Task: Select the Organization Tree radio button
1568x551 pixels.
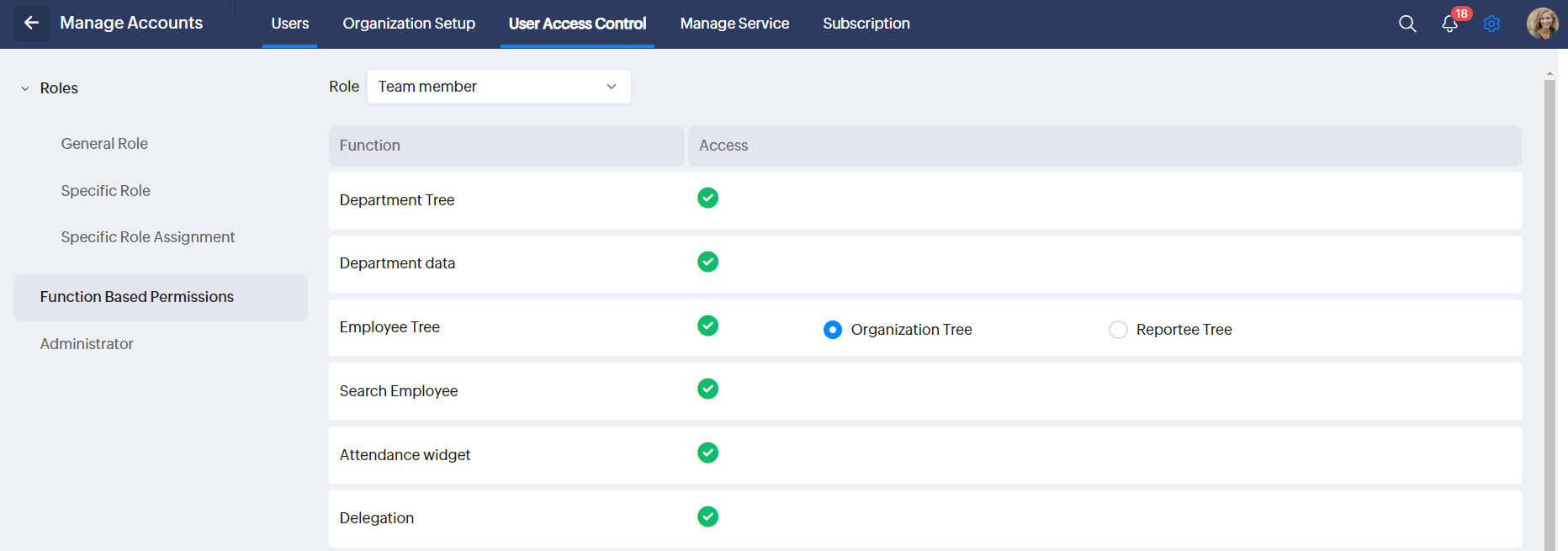Action: click(833, 330)
